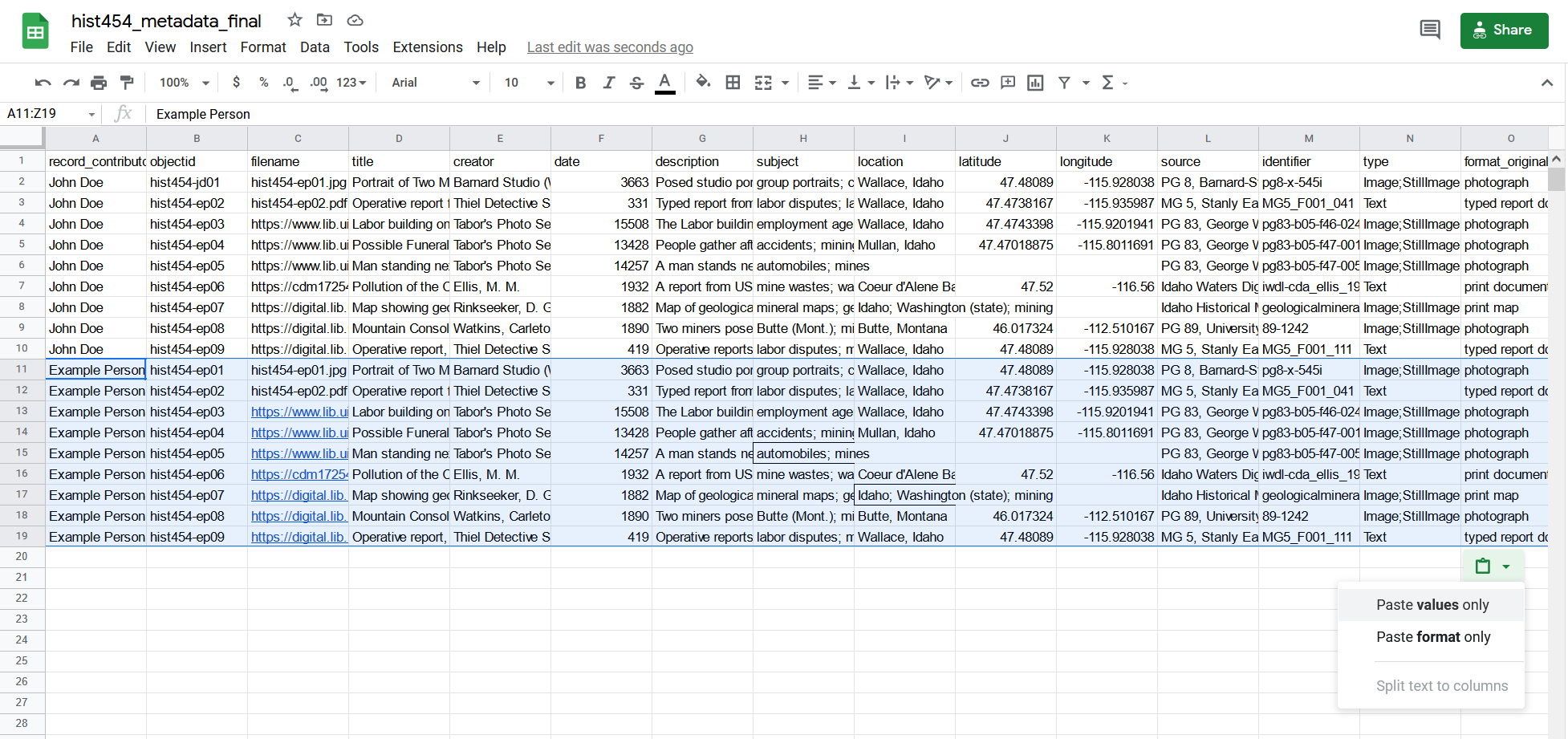Open the Insert menu

point(208,47)
